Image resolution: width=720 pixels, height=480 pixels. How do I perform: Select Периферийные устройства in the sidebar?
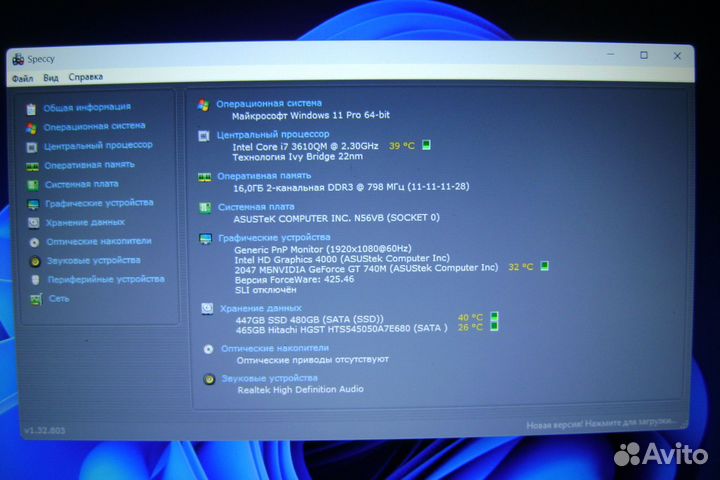point(105,279)
